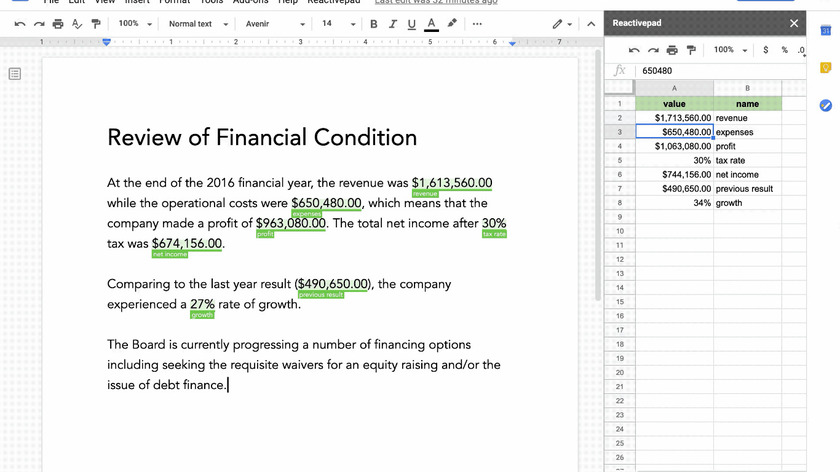This screenshot has height=472, width=840.
Task: Open the Normal text style dropdown
Action: tap(198, 24)
